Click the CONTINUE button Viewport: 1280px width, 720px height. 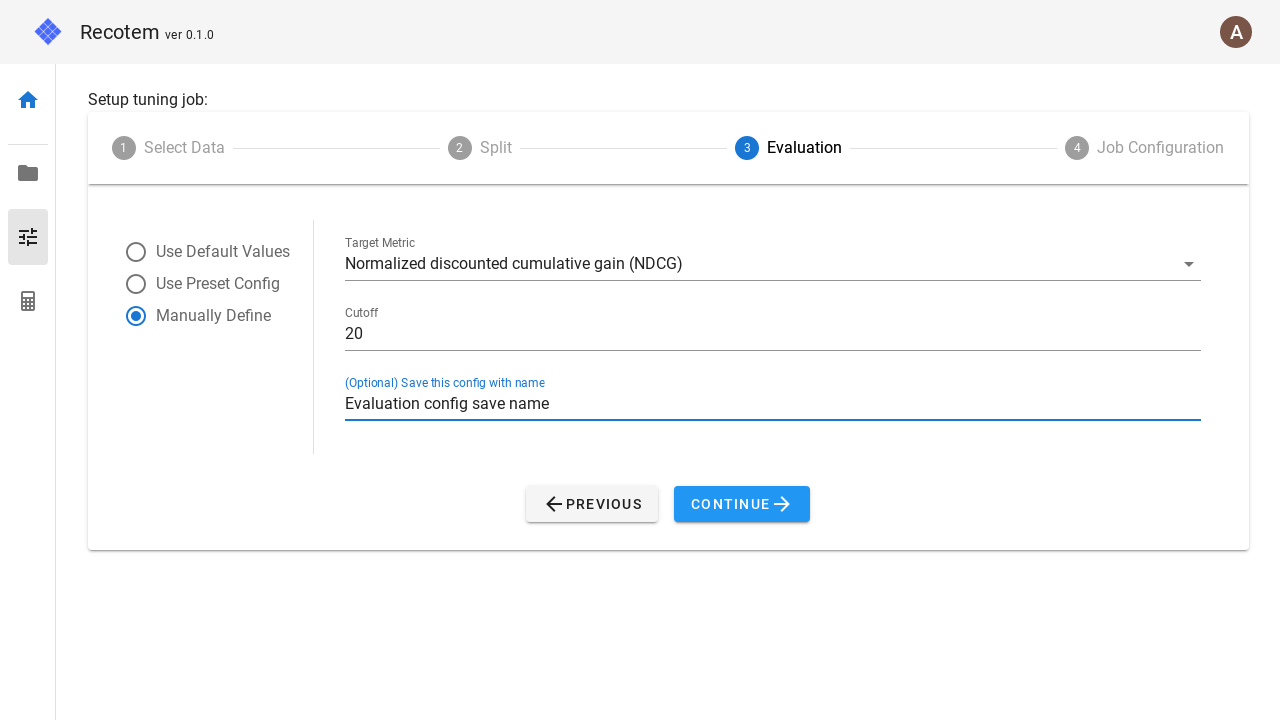[x=742, y=504]
